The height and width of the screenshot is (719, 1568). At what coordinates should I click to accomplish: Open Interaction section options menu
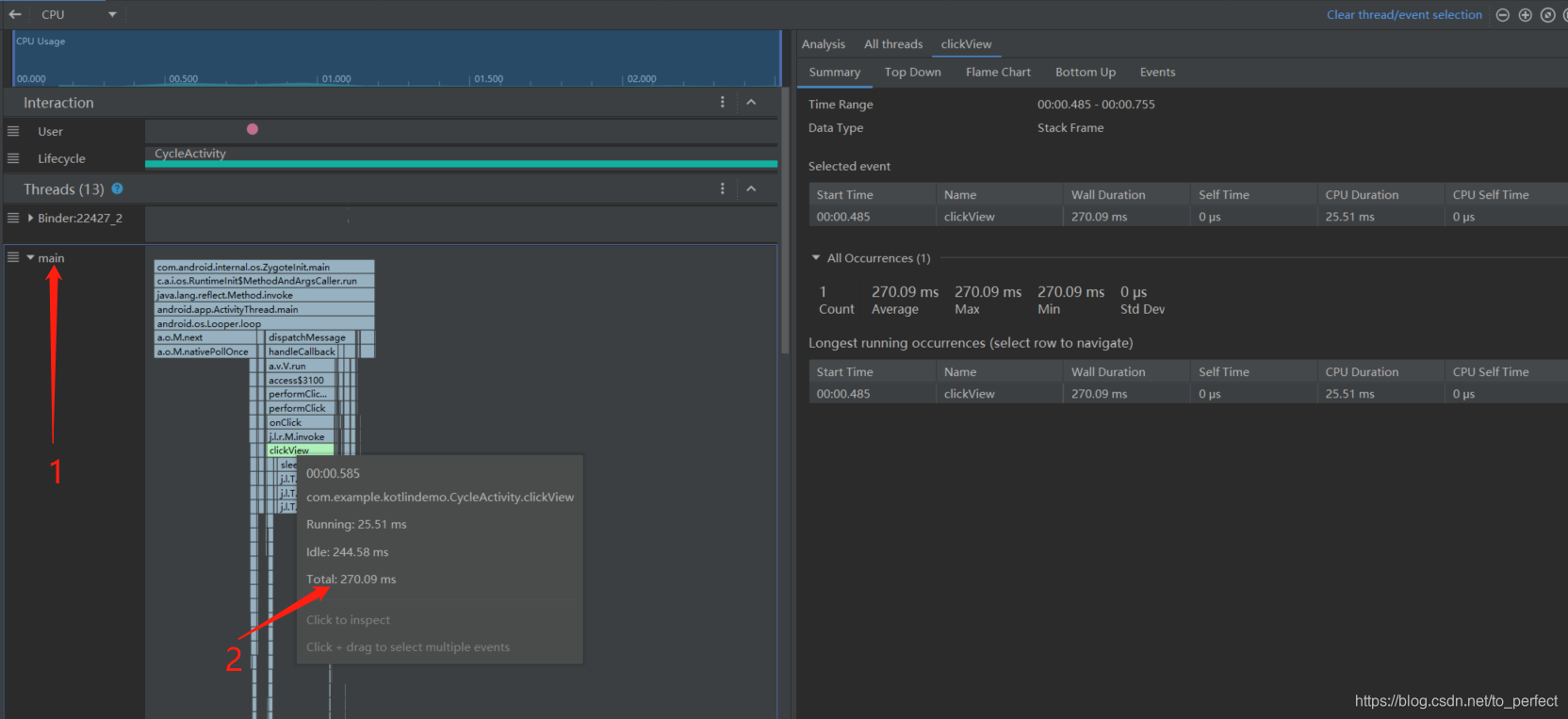[723, 102]
